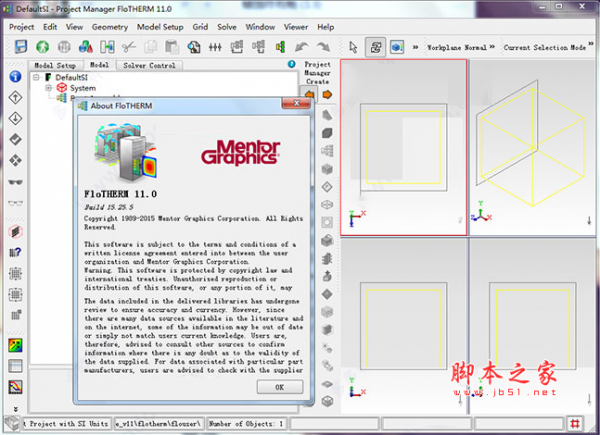Open the Solve menu
600x435 pixels.
click(227, 27)
